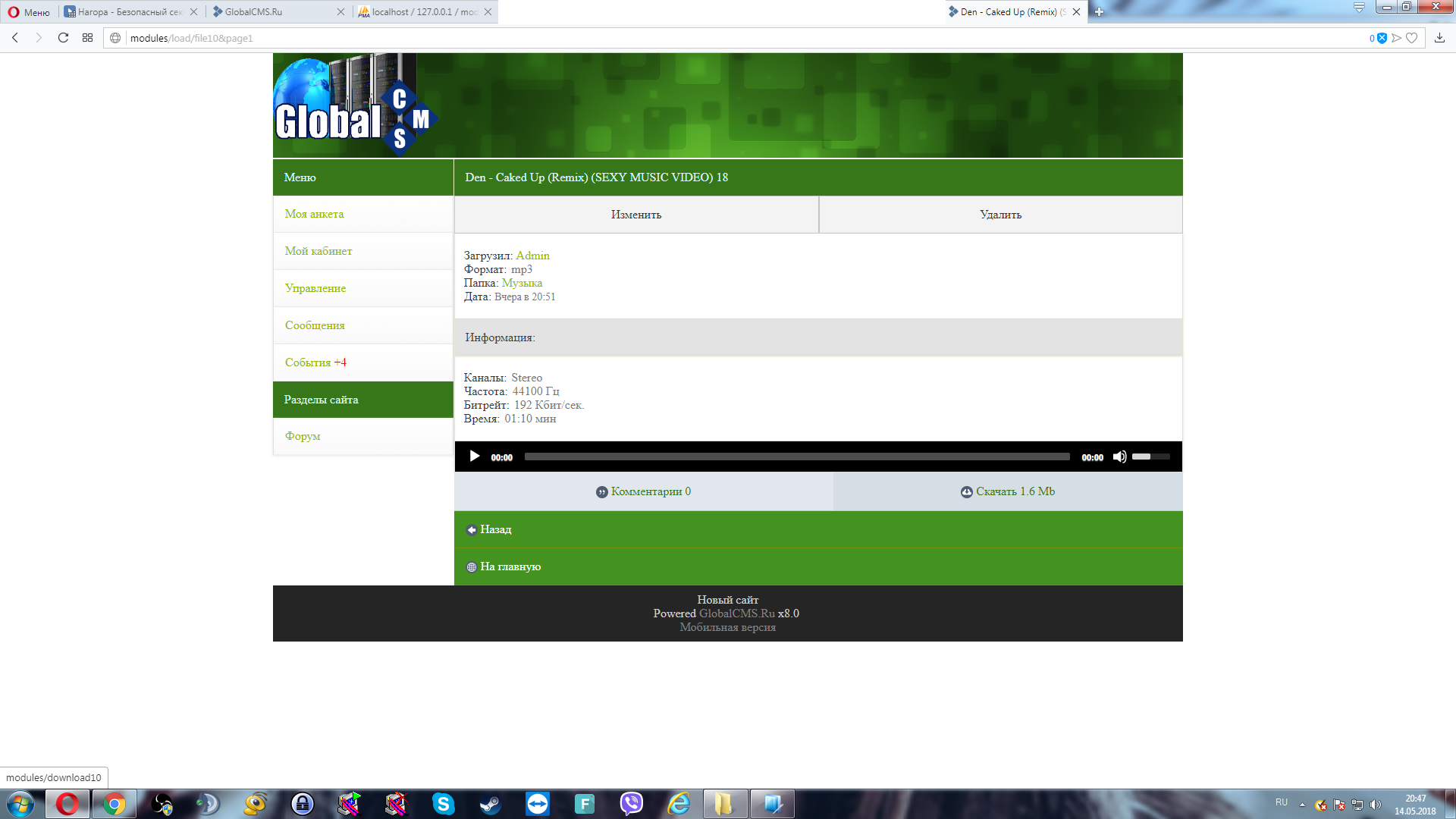
Task: Open Skype from the taskbar
Action: [x=443, y=804]
